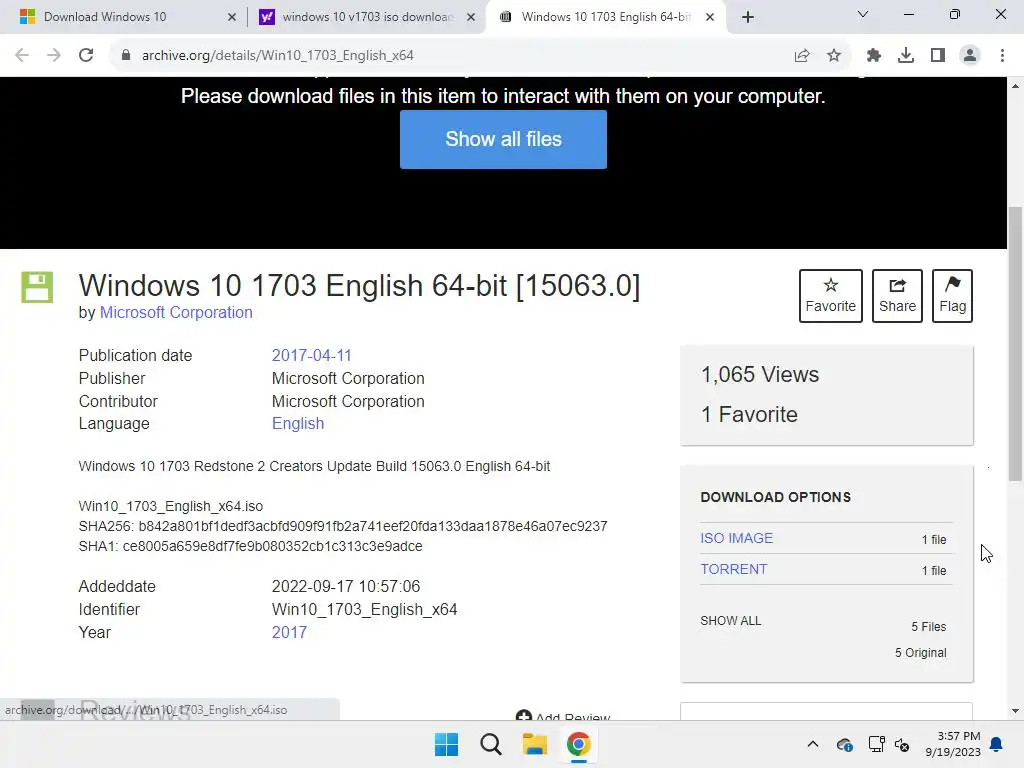Click the 1 Favorite statistic
1024x768 pixels.
pos(749,414)
